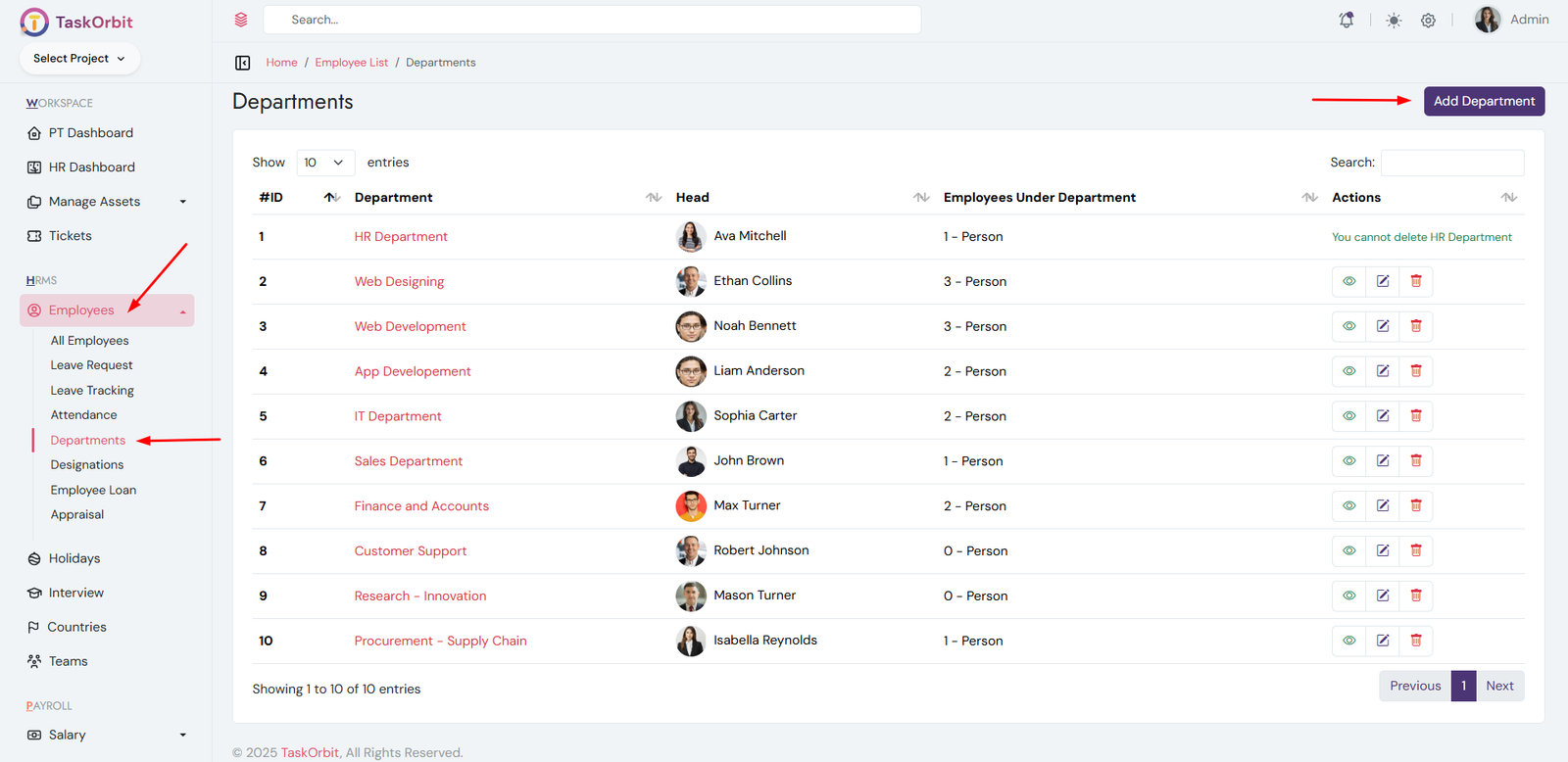Delete Procurement - Supply Chain department

tap(1416, 642)
